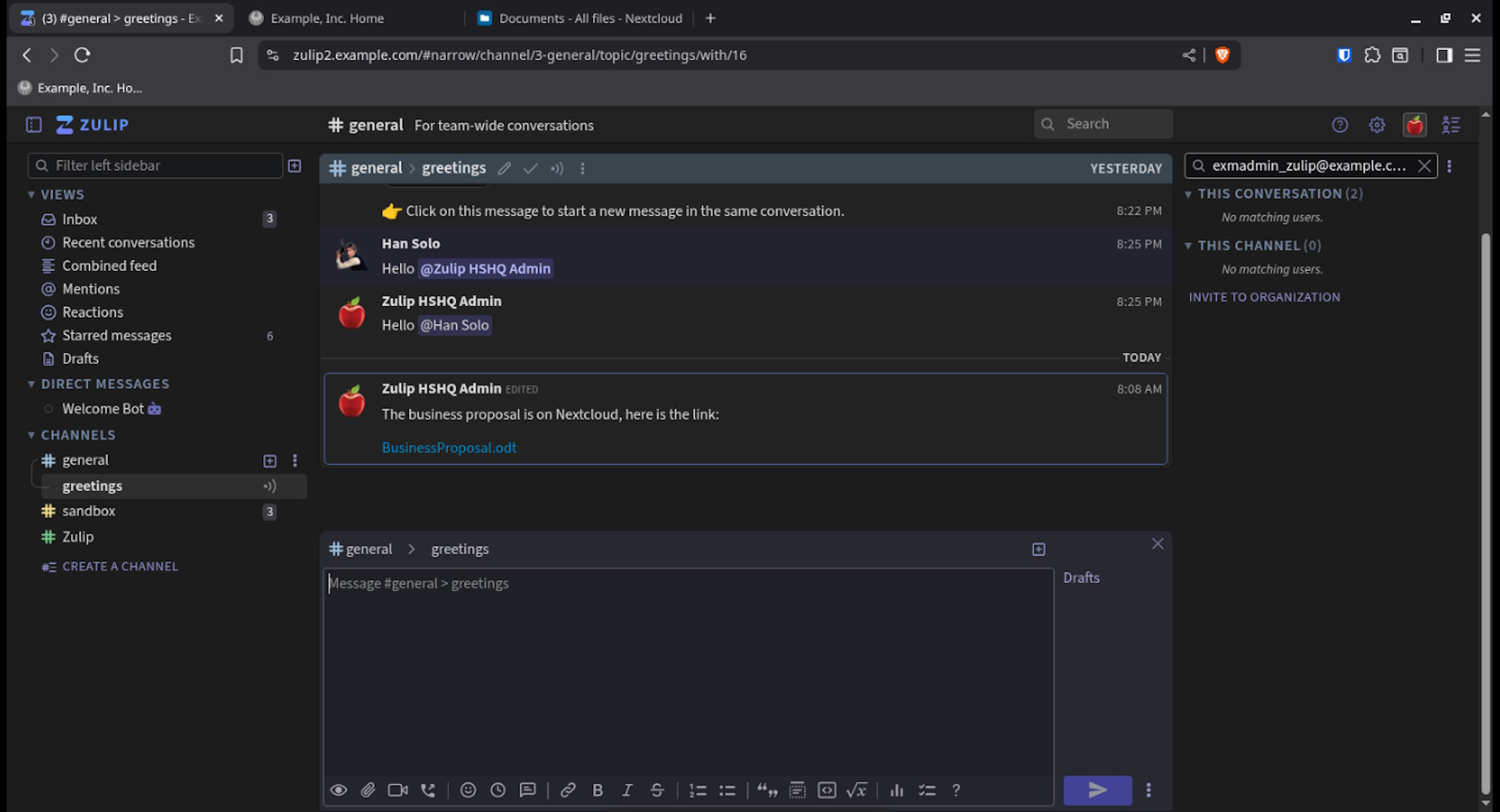Toggle message preview eye icon
The image size is (1500, 812).
[x=338, y=790]
